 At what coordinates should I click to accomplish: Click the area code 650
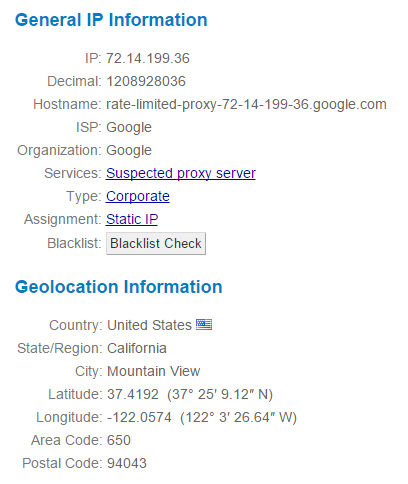point(119,440)
